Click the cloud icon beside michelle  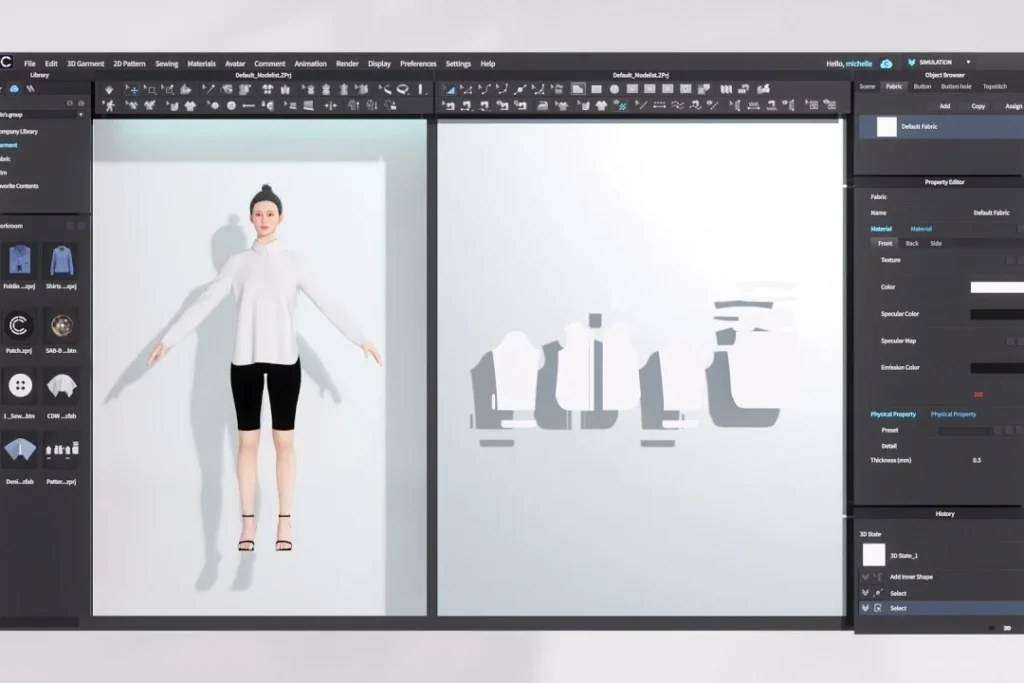click(x=886, y=63)
